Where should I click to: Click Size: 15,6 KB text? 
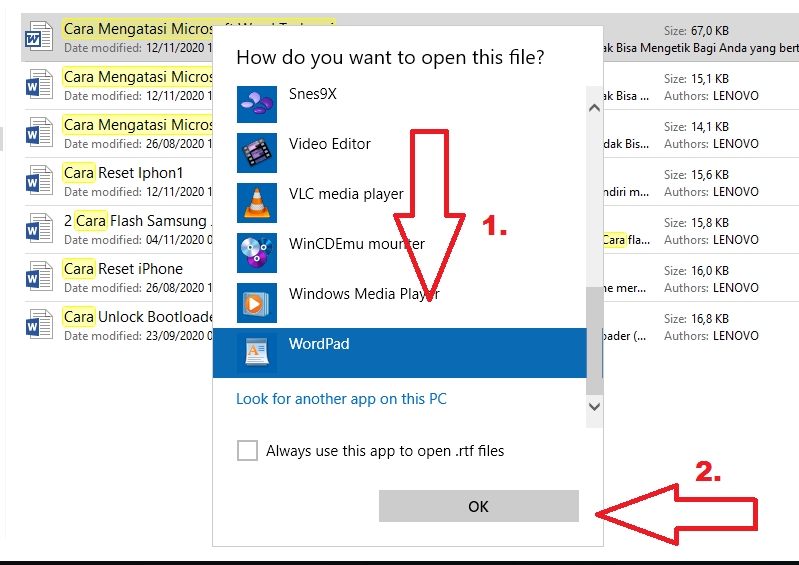[696, 175]
